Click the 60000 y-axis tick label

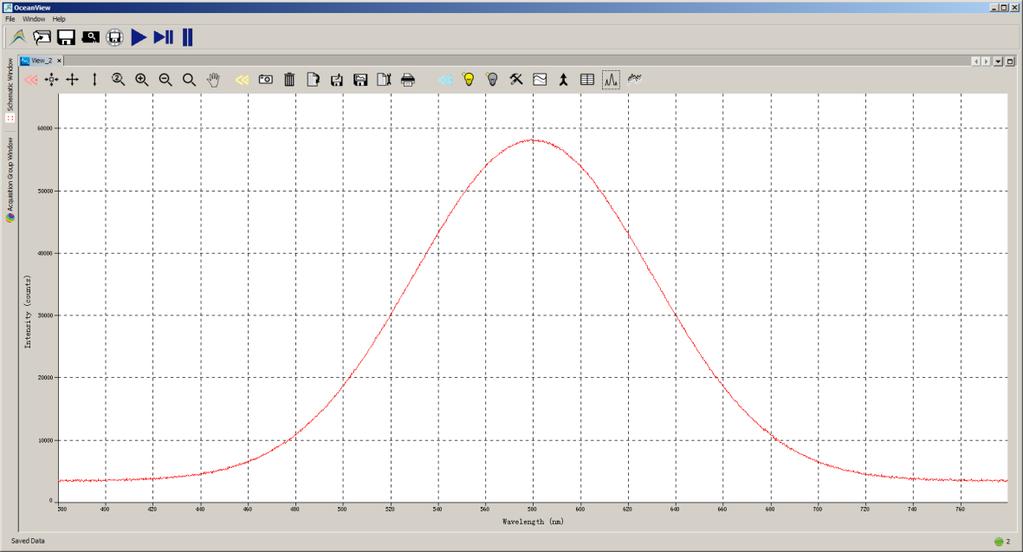44,129
